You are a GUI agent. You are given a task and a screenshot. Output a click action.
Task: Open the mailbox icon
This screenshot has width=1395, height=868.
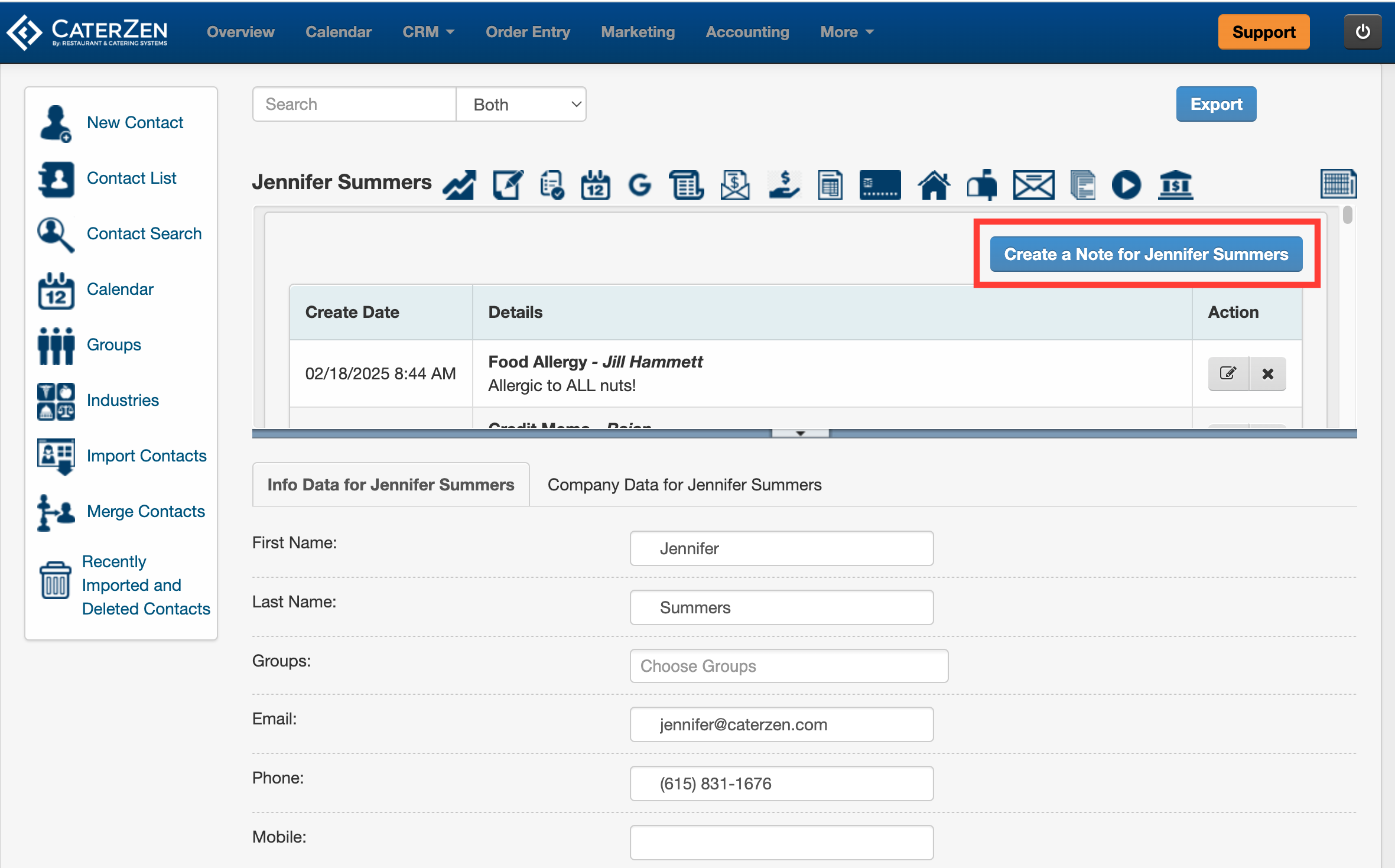[x=981, y=185]
